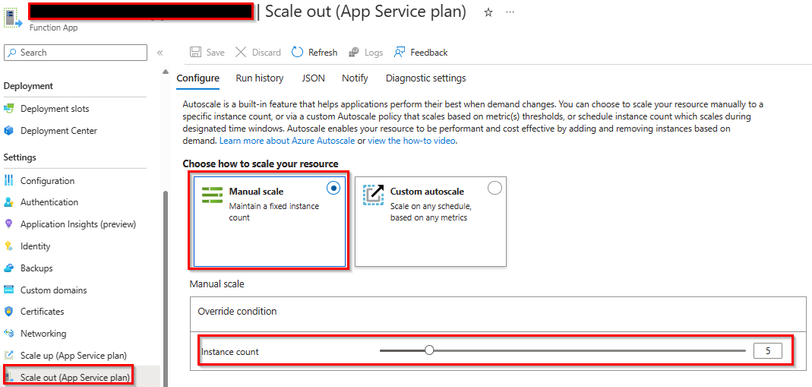This screenshot has height=387, width=812.
Task: Click the Deployment slots icon
Action: pos(9,109)
